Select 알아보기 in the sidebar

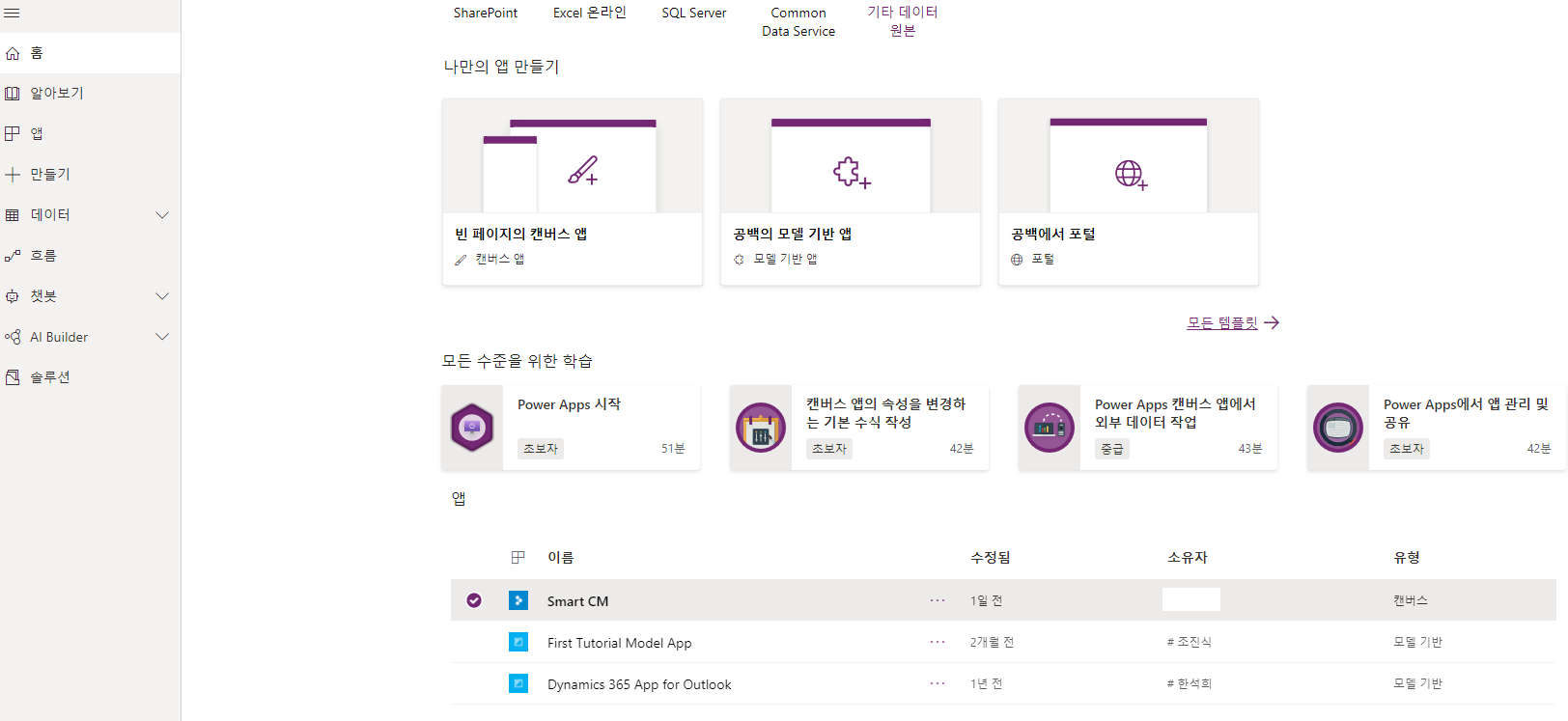(x=90, y=94)
